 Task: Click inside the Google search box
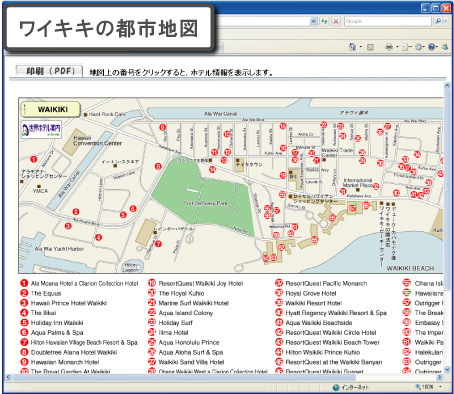coord(388,21)
